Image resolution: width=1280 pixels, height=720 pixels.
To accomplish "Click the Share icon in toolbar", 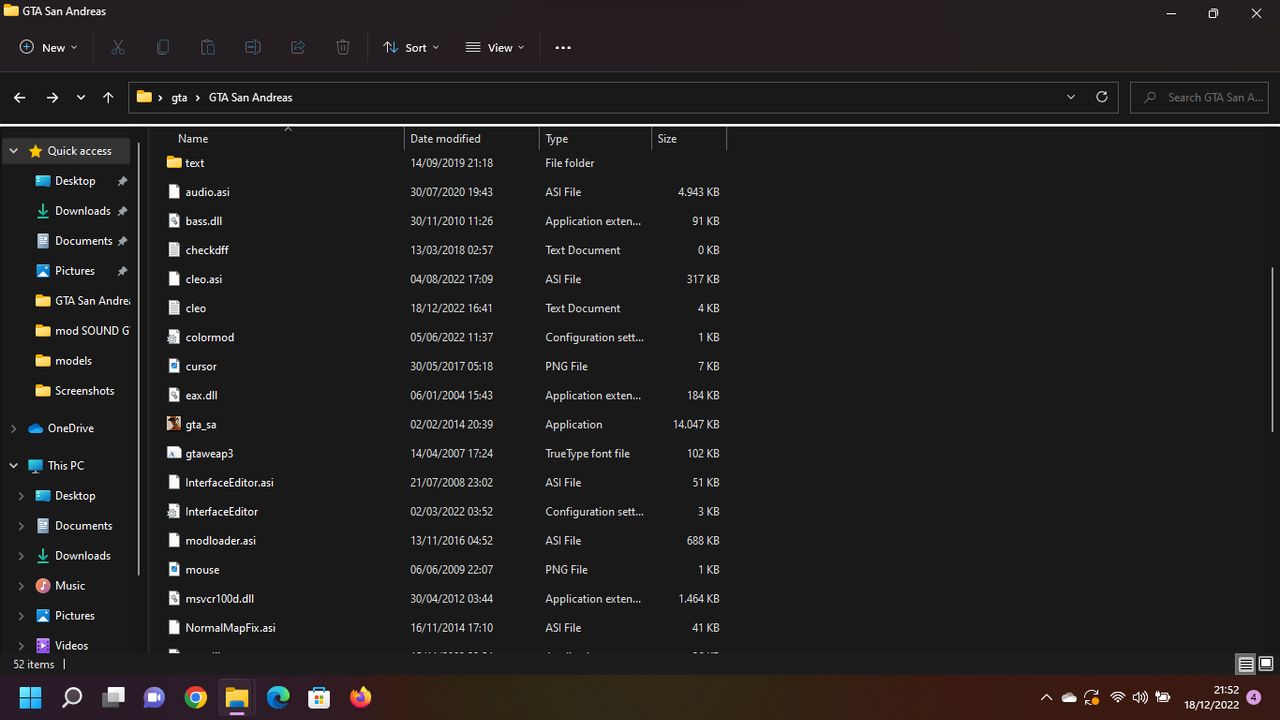I will click(298, 47).
